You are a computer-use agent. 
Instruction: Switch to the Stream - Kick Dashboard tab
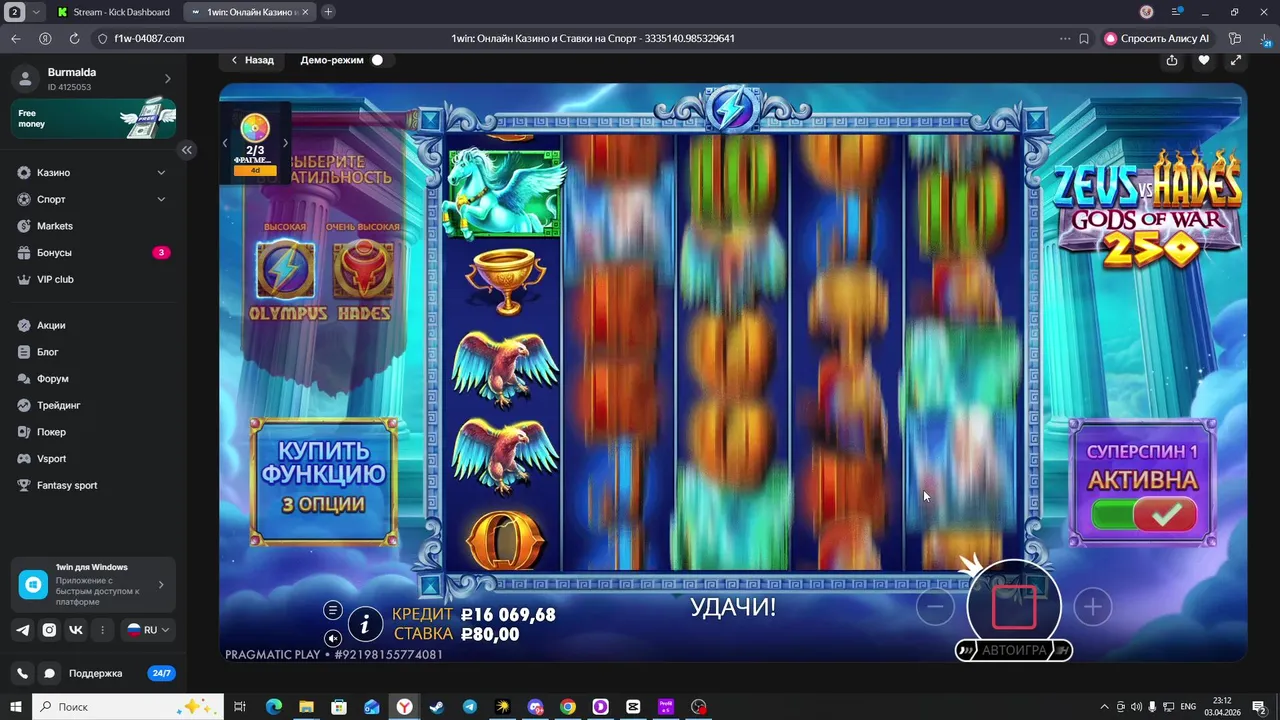coord(113,12)
